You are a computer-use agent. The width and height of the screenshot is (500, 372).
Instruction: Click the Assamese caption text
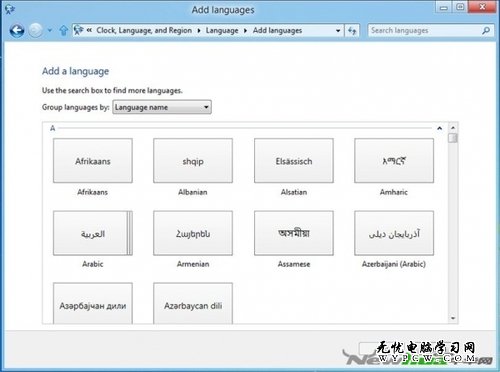294,264
